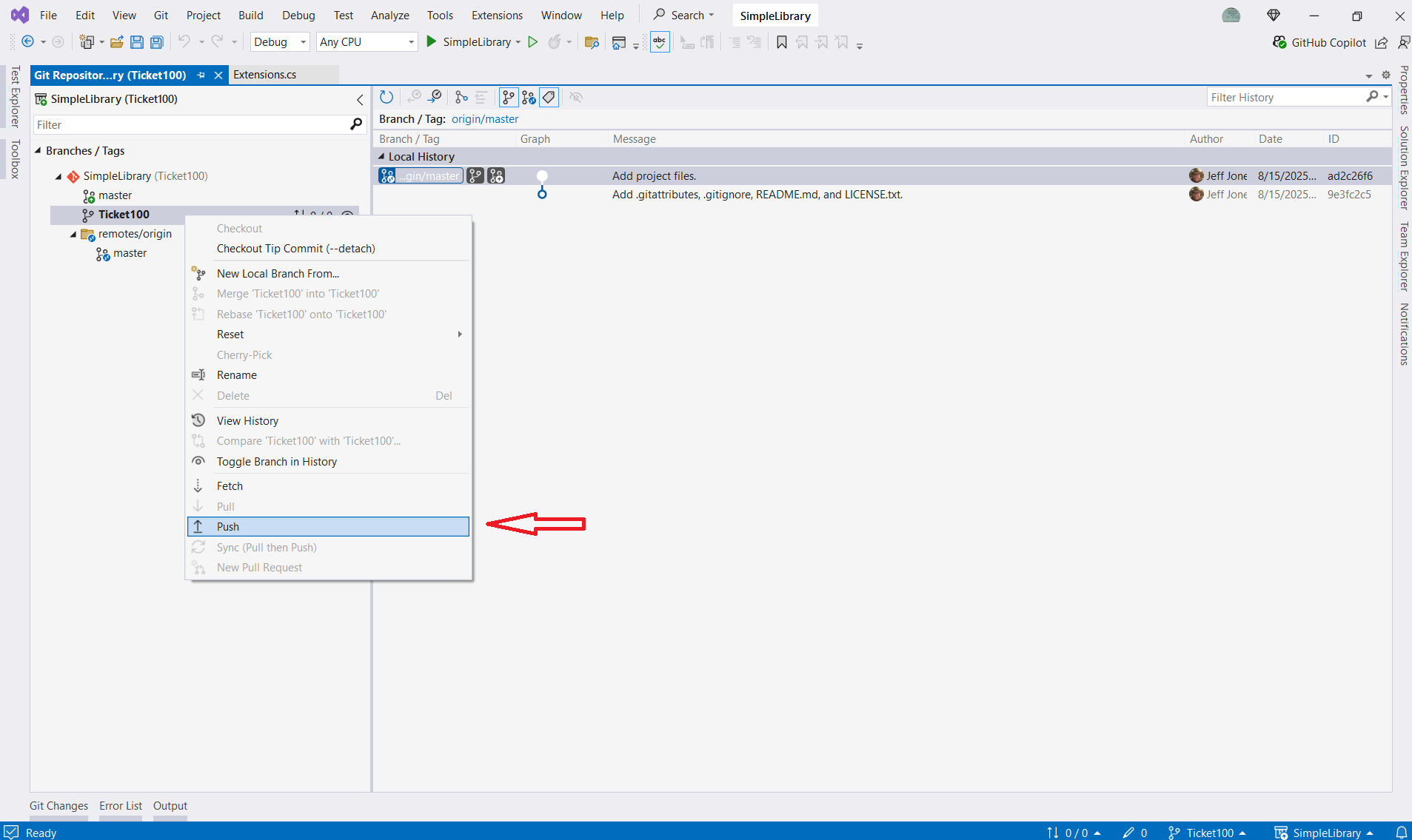Image resolution: width=1412 pixels, height=840 pixels.
Task: Toggle Show Local Branches in history toolbar
Action: (508, 97)
